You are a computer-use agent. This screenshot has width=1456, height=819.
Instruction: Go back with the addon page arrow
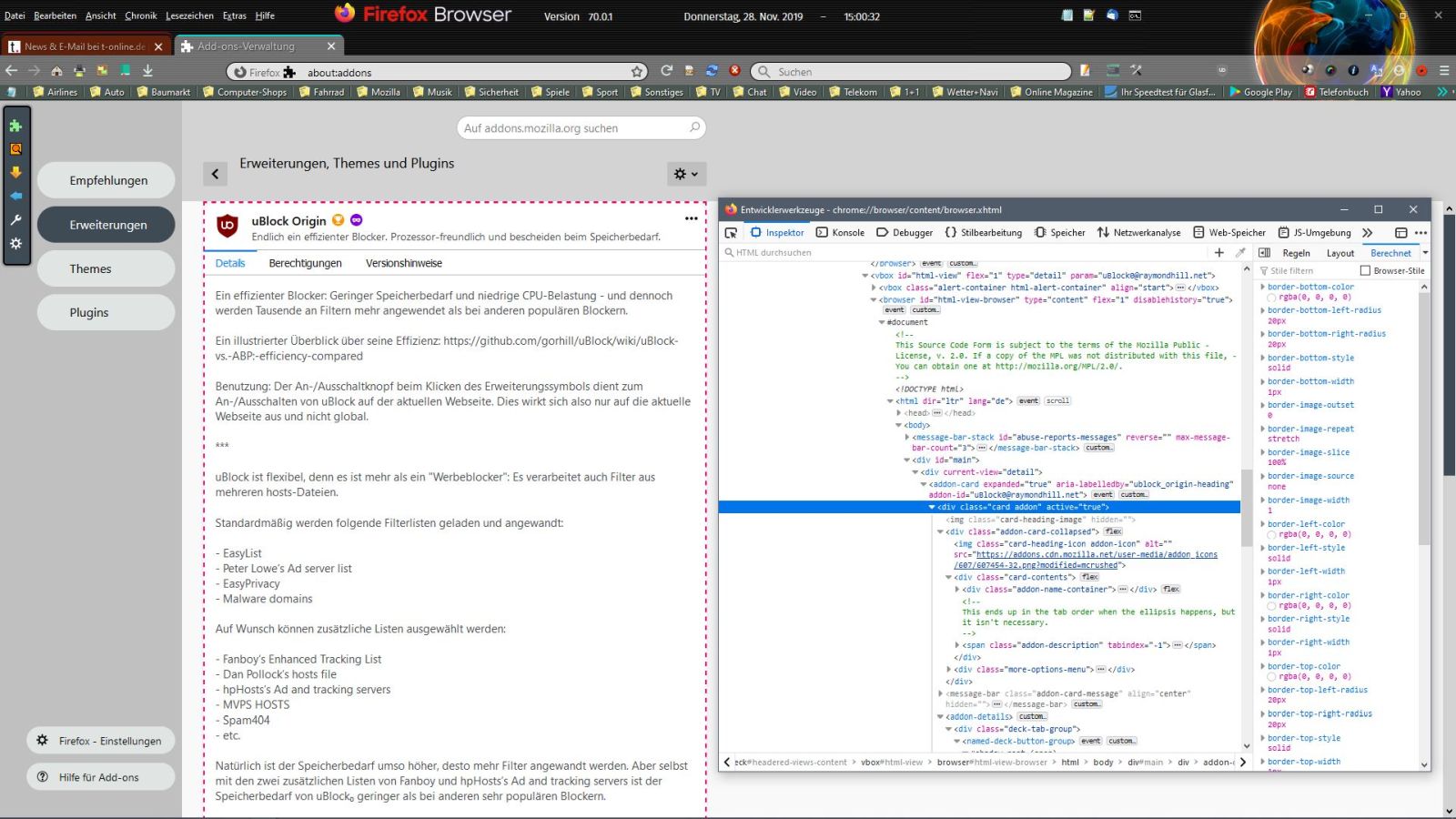(215, 174)
